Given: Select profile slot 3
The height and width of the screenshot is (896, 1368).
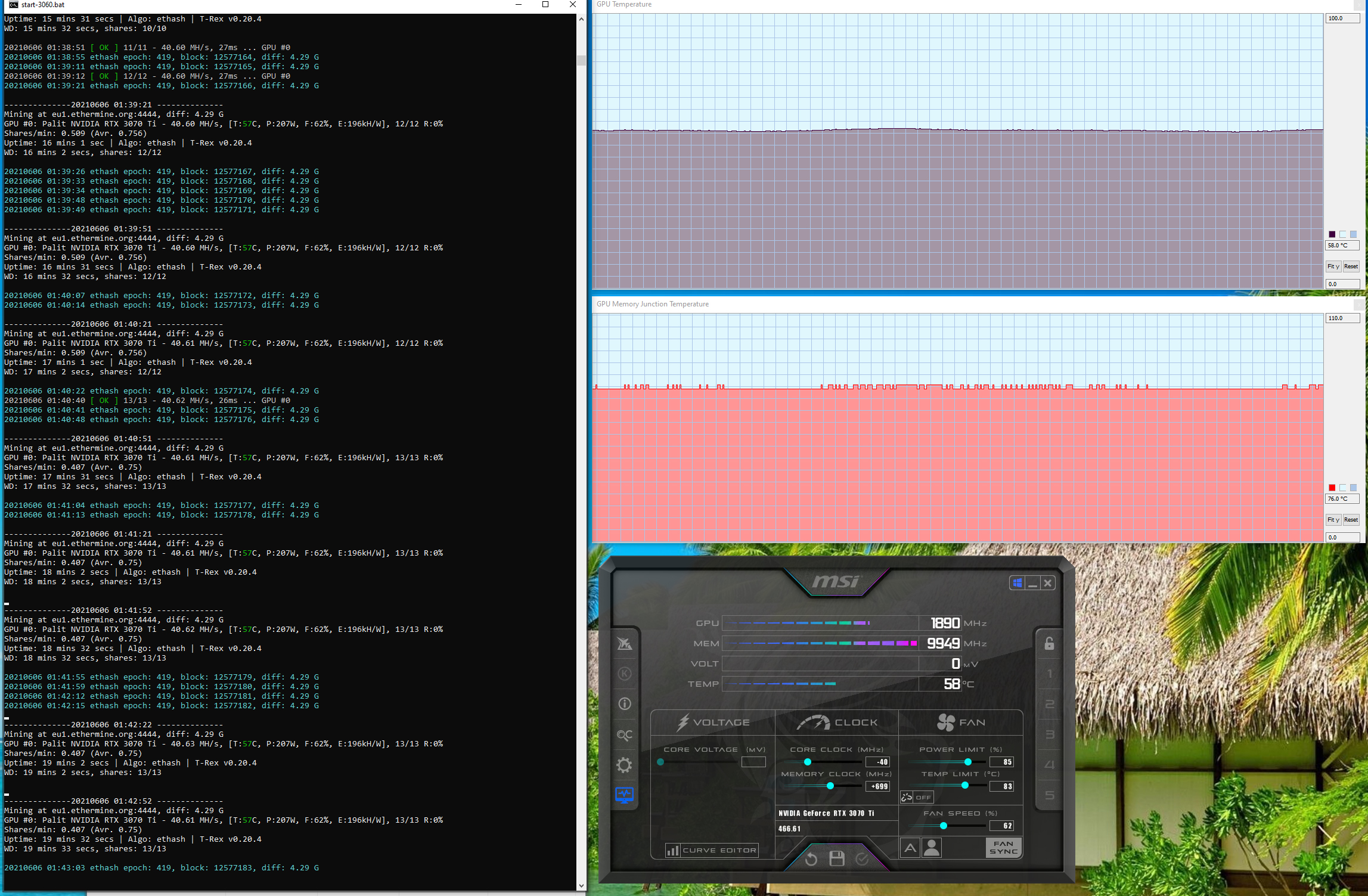Looking at the screenshot, I should [1049, 734].
